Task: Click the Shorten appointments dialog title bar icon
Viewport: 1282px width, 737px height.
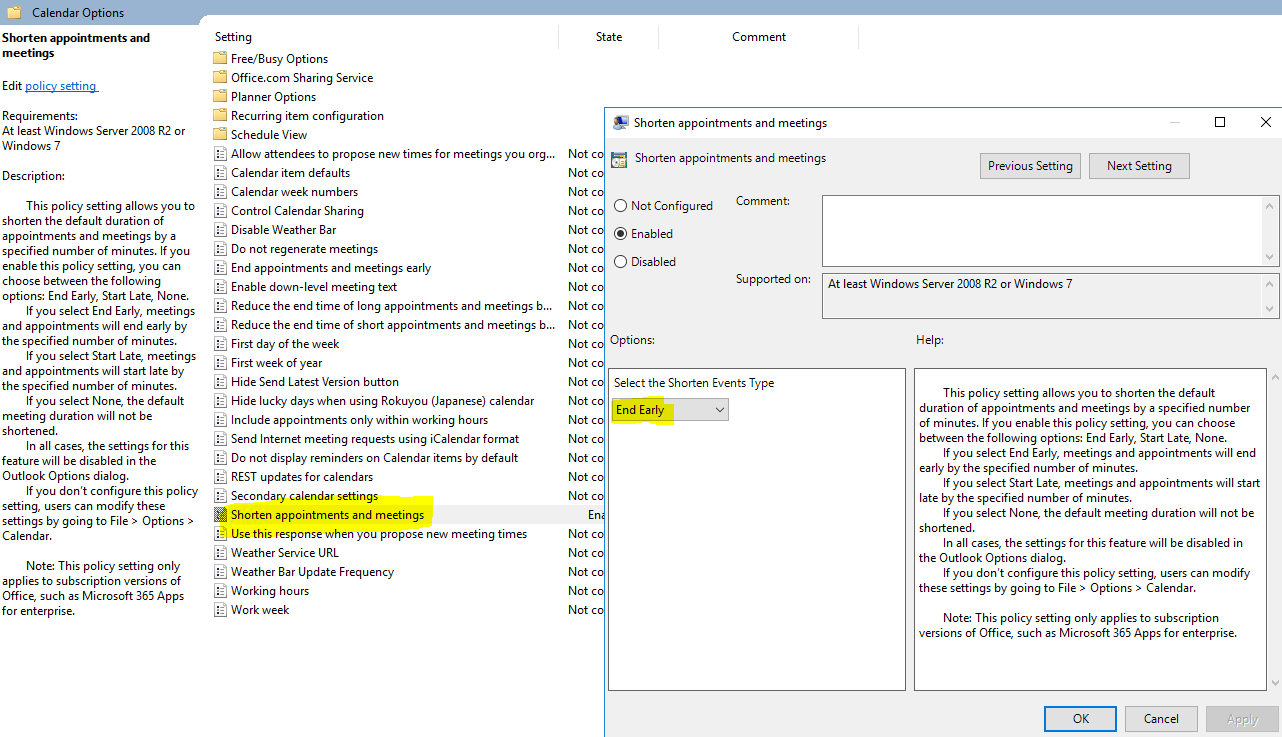Action: coord(621,122)
